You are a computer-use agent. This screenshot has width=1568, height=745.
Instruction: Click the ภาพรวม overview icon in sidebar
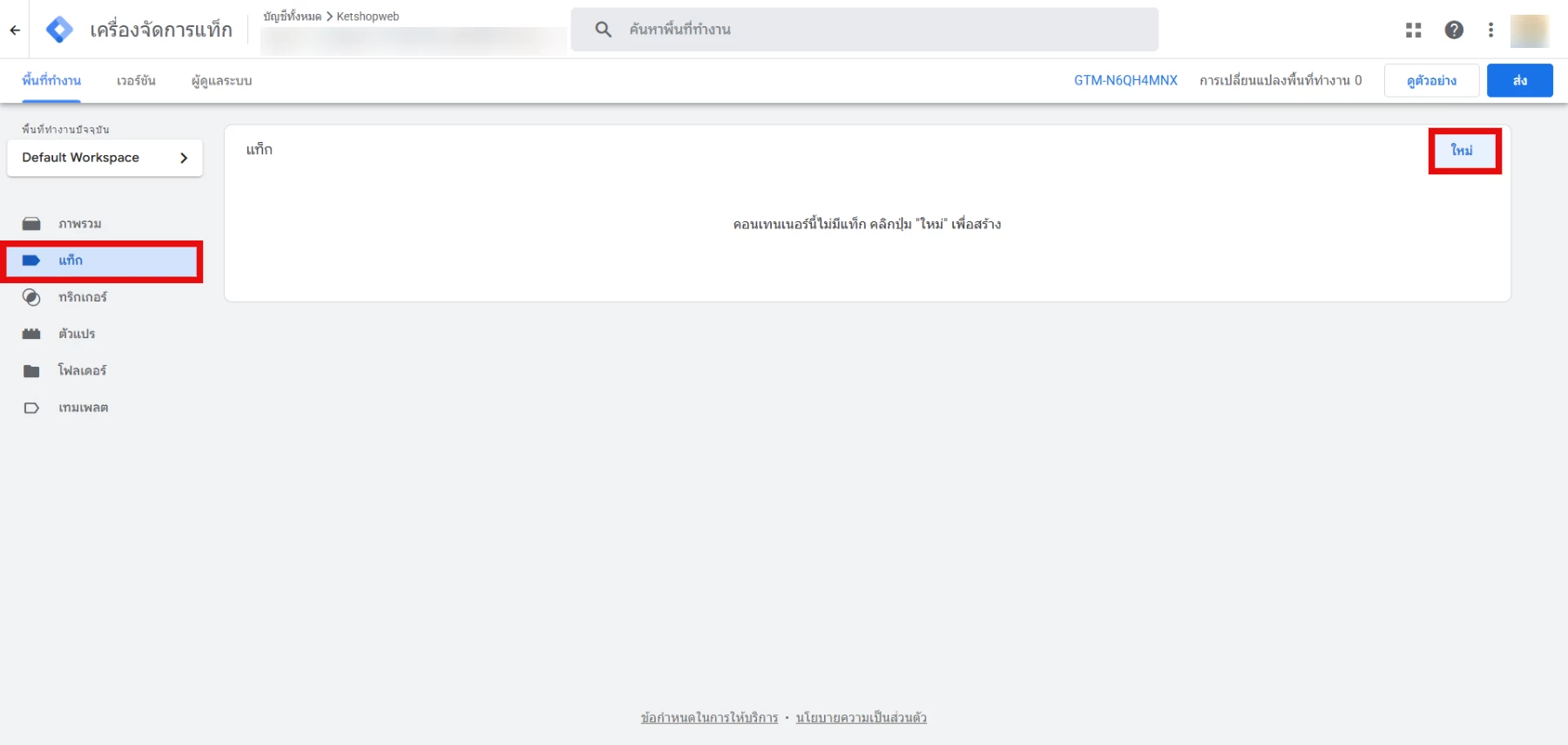coord(31,224)
